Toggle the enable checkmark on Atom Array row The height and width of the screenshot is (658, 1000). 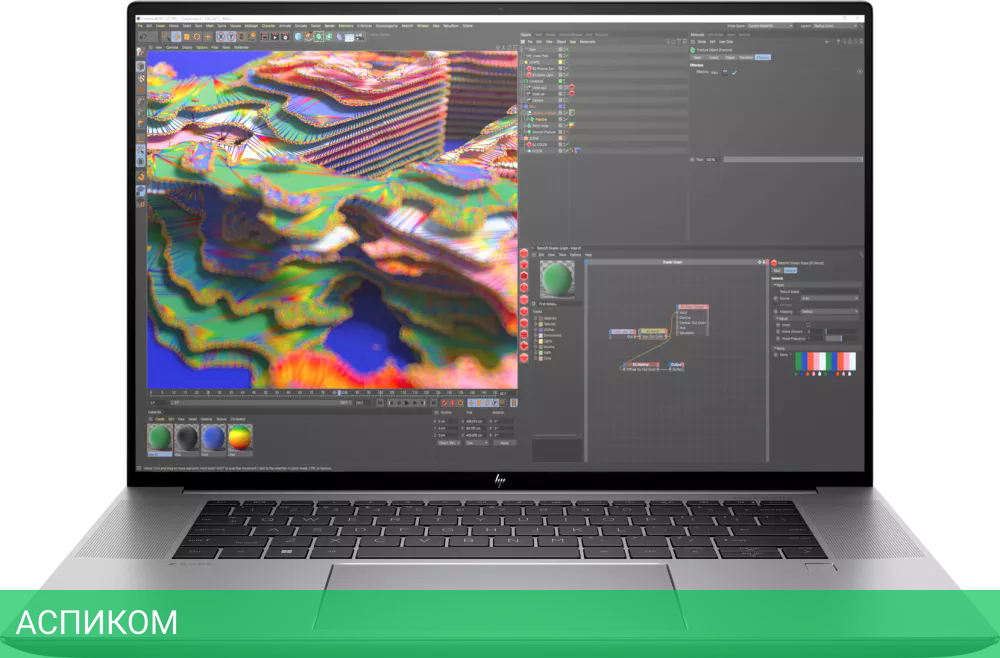click(566, 126)
